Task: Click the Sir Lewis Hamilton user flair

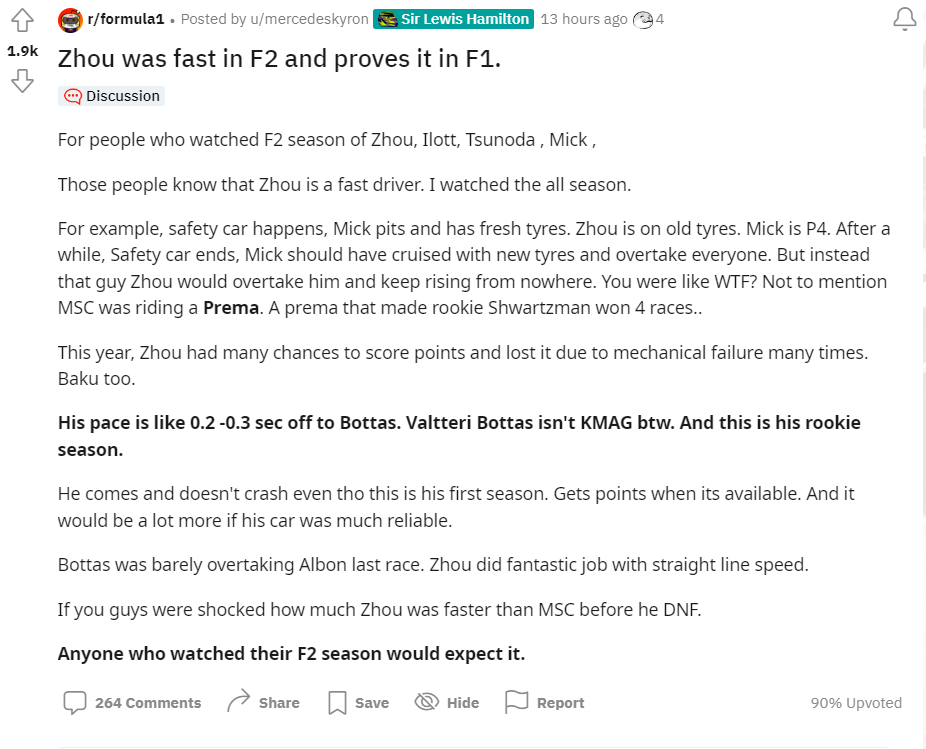Action: [x=454, y=19]
